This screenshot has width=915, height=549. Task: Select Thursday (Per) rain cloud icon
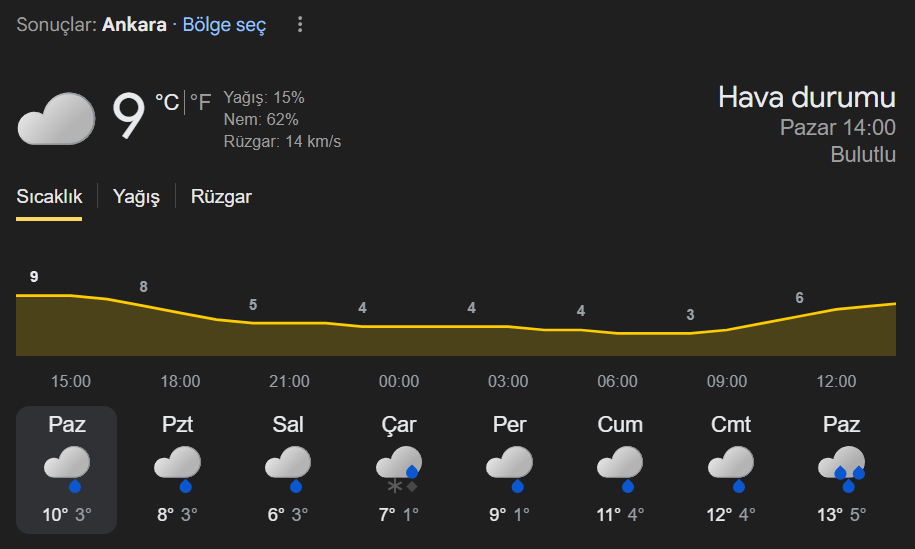point(509,466)
